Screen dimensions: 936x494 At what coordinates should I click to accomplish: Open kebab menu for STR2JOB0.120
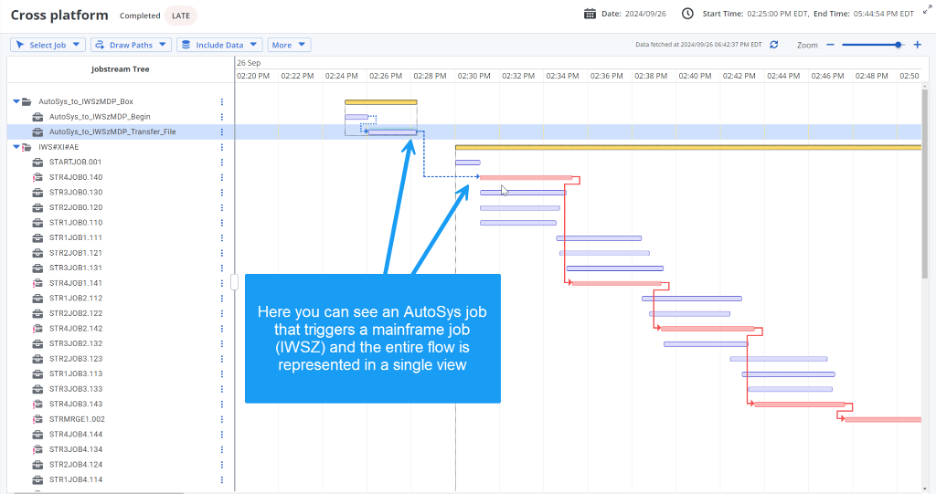[221, 208]
